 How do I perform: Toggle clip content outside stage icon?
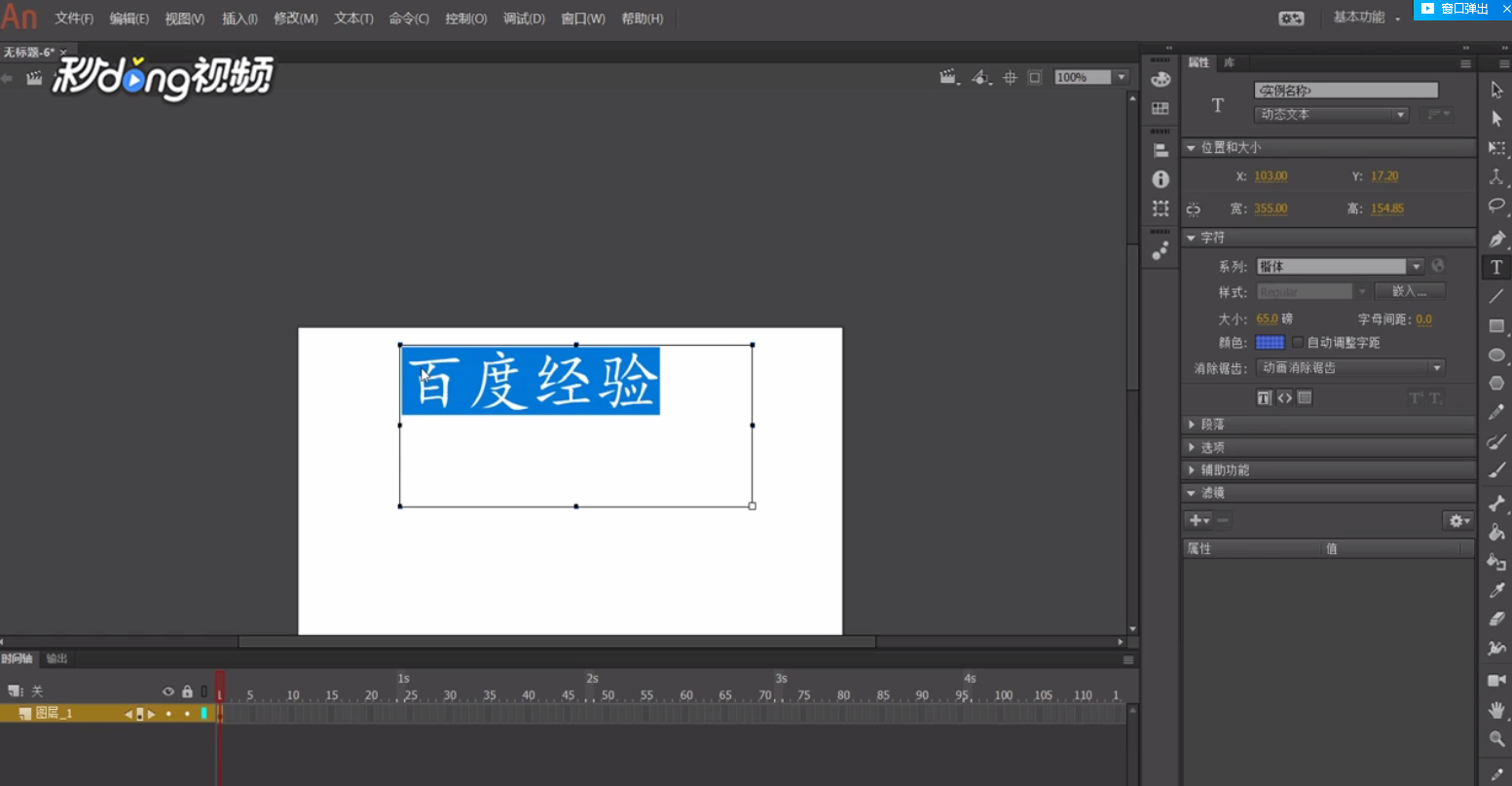1035,77
